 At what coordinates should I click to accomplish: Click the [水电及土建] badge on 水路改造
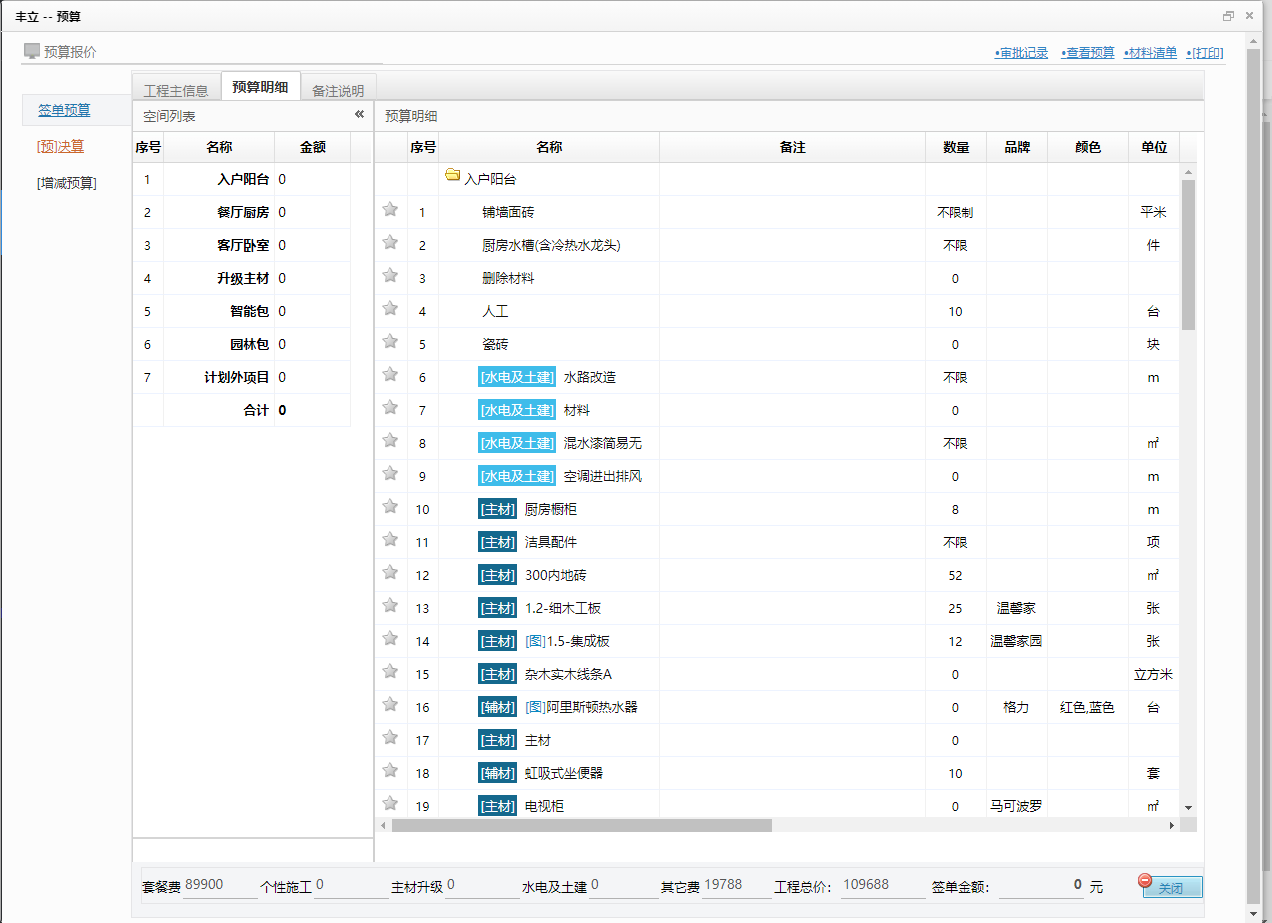516,376
